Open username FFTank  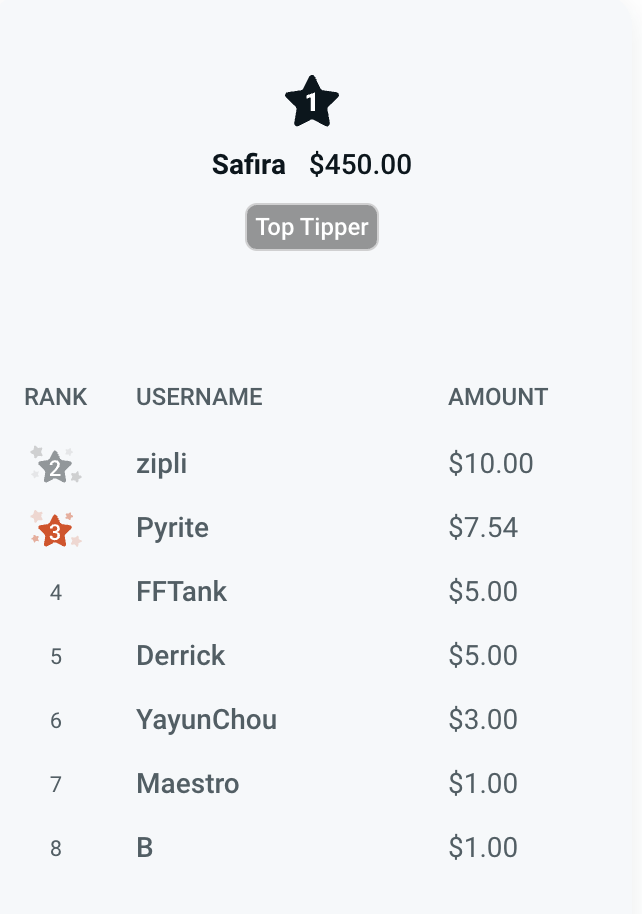[x=181, y=592]
